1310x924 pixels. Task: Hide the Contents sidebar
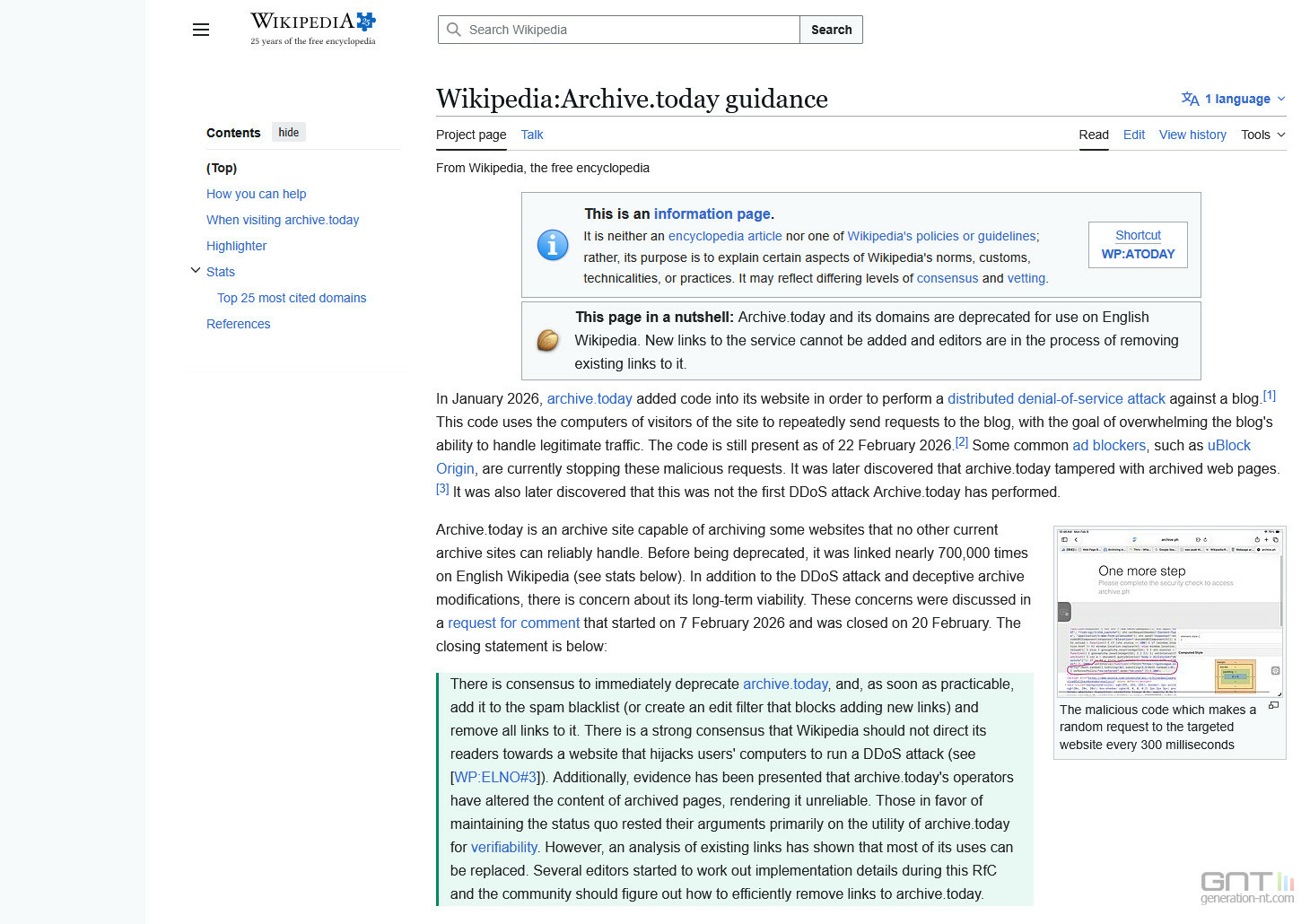(x=288, y=133)
